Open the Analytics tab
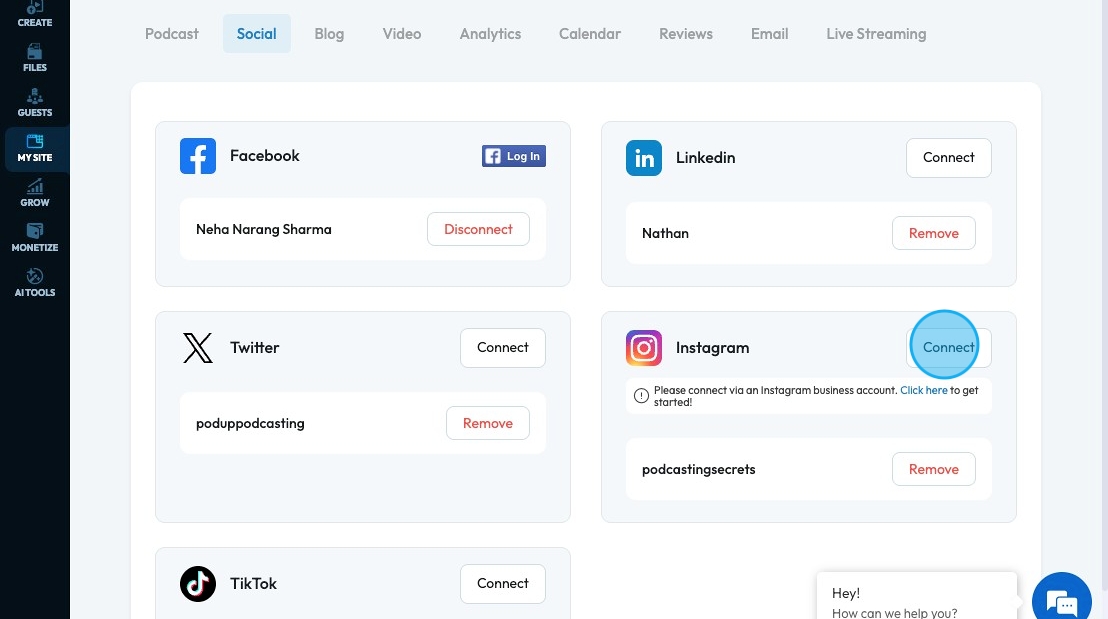1108x619 pixels. [x=490, y=34]
